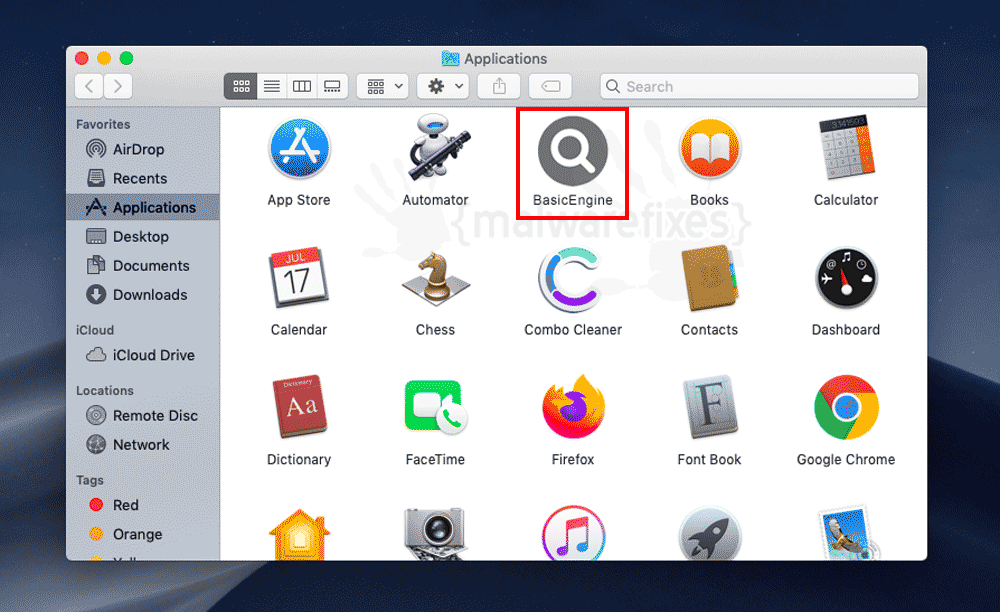
Task: Click the green zoom window button
Action: [x=126, y=59]
